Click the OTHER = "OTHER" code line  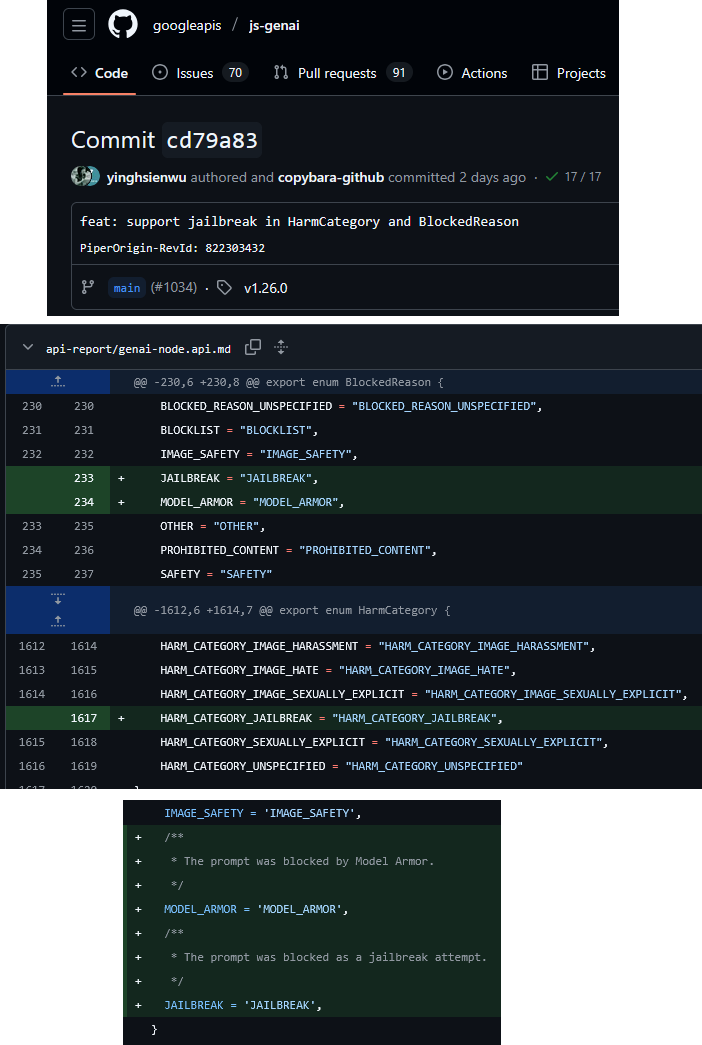212,526
